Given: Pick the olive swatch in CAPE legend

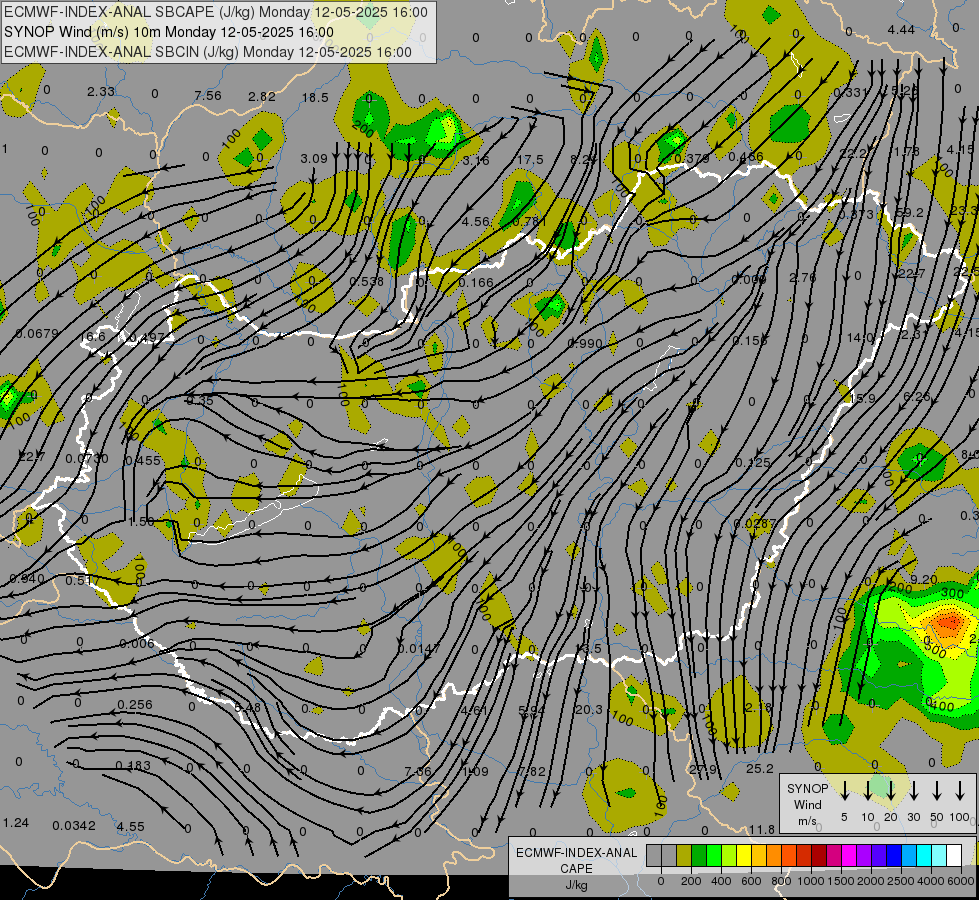Looking at the screenshot, I should point(684,856).
